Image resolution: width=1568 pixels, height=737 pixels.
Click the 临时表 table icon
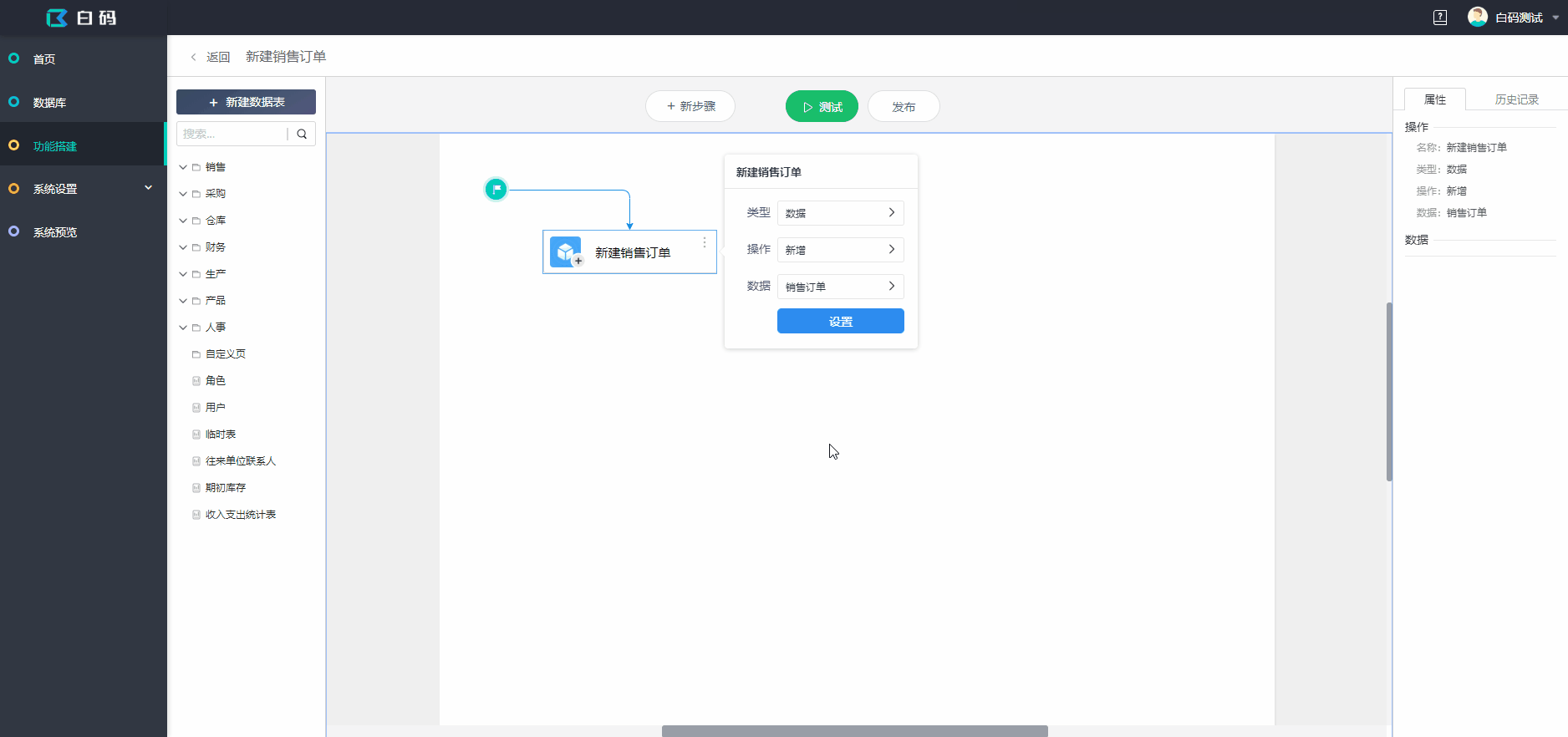point(196,435)
